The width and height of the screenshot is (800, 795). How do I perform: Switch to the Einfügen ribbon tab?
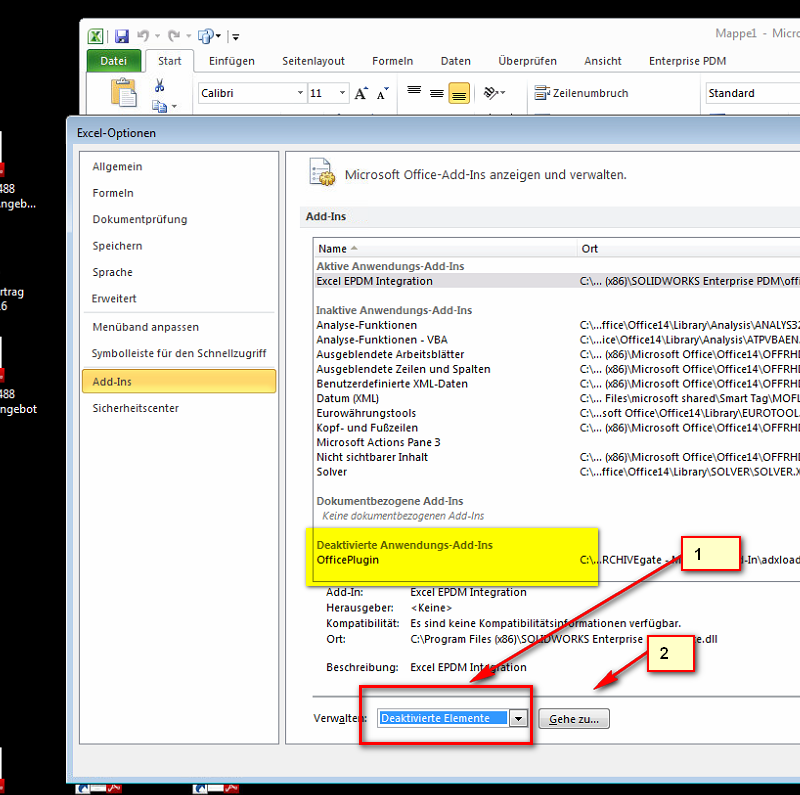pyautogui.click(x=232, y=61)
